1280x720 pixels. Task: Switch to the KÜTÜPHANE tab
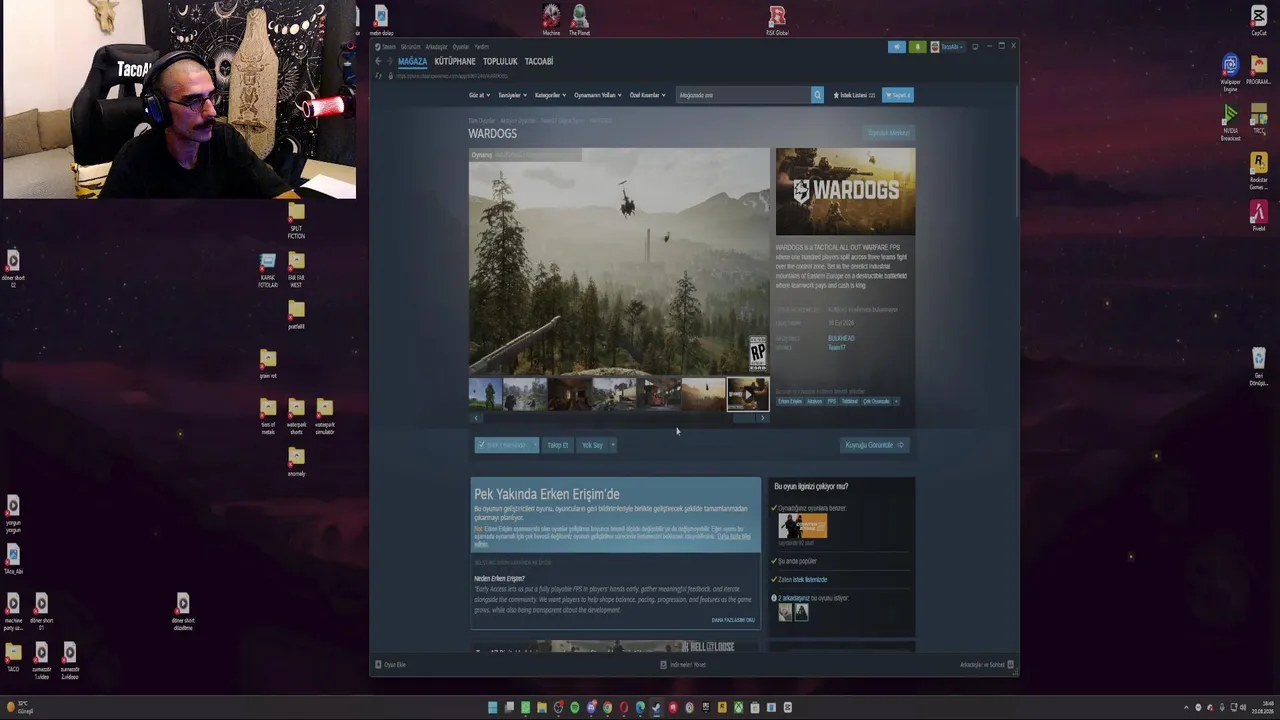pos(455,61)
